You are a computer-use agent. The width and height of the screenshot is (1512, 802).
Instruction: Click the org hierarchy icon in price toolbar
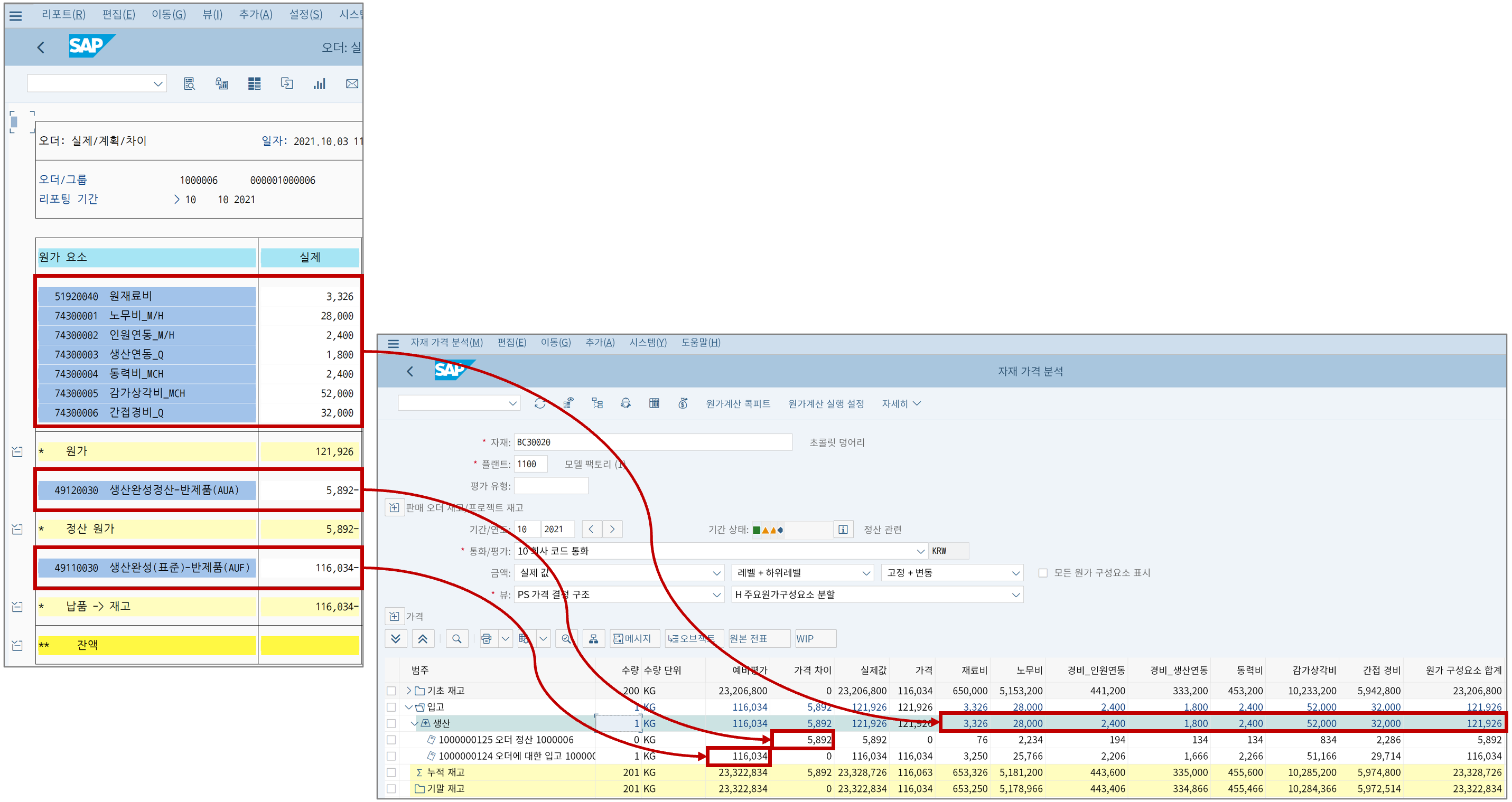tap(593, 638)
